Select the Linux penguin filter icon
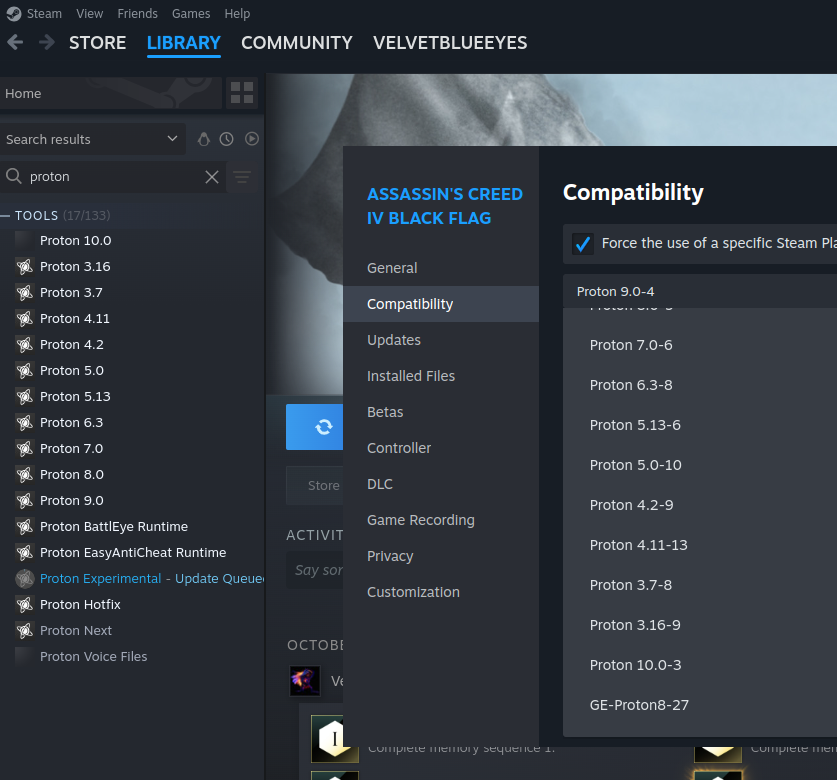The width and height of the screenshot is (837, 780). coord(204,139)
